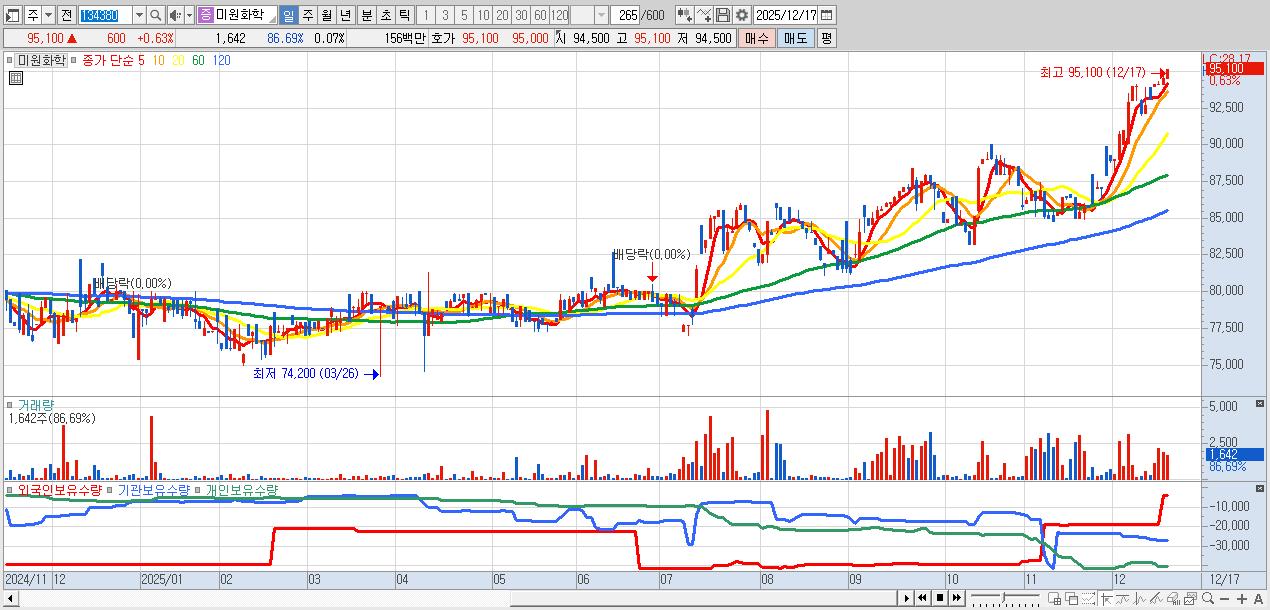Click the scrollbar right arrow button
The height and width of the screenshot is (610, 1270).
tap(906, 598)
